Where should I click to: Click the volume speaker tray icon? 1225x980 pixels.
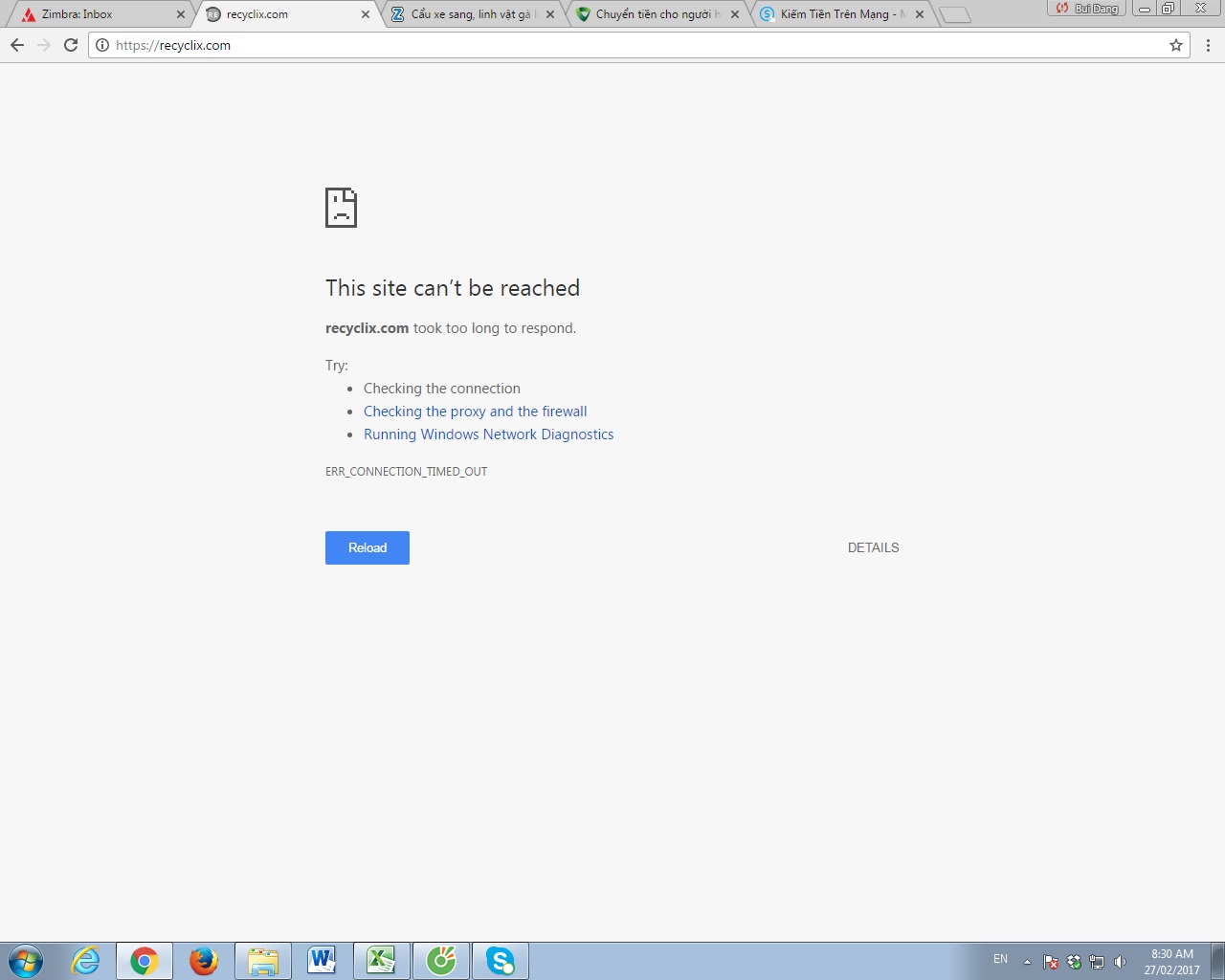1120,962
